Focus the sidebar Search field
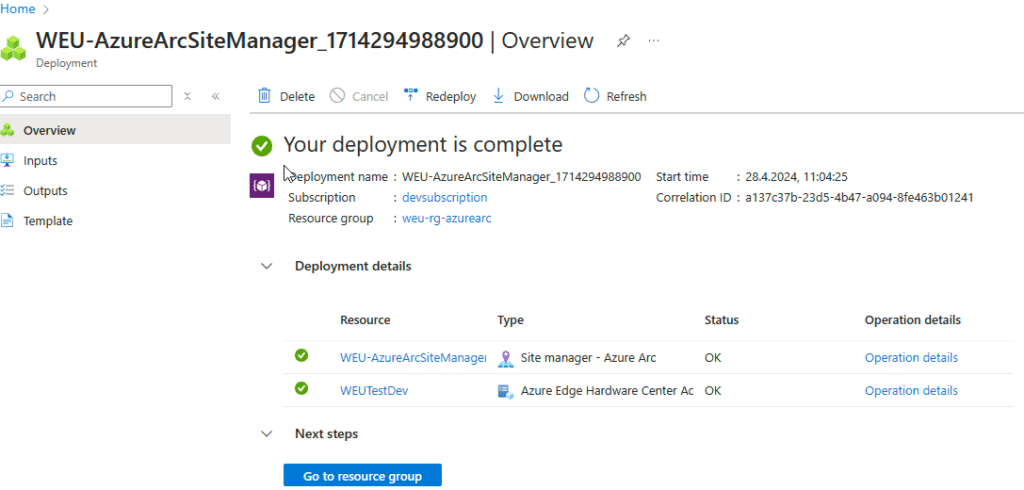Screen dimensions: 1024x490 click(x=86, y=96)
